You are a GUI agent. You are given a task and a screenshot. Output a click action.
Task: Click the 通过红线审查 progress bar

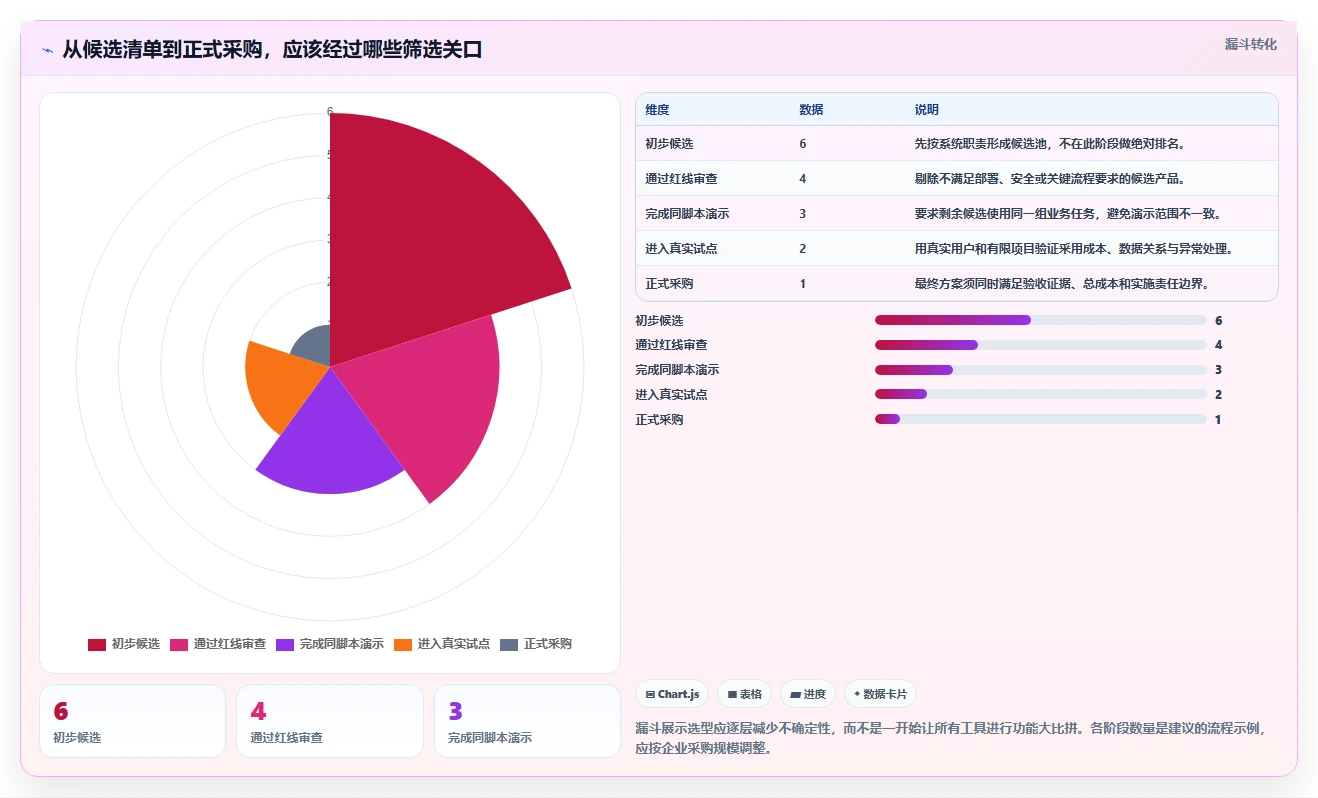pyautogui.click(x=1040, y=345)
